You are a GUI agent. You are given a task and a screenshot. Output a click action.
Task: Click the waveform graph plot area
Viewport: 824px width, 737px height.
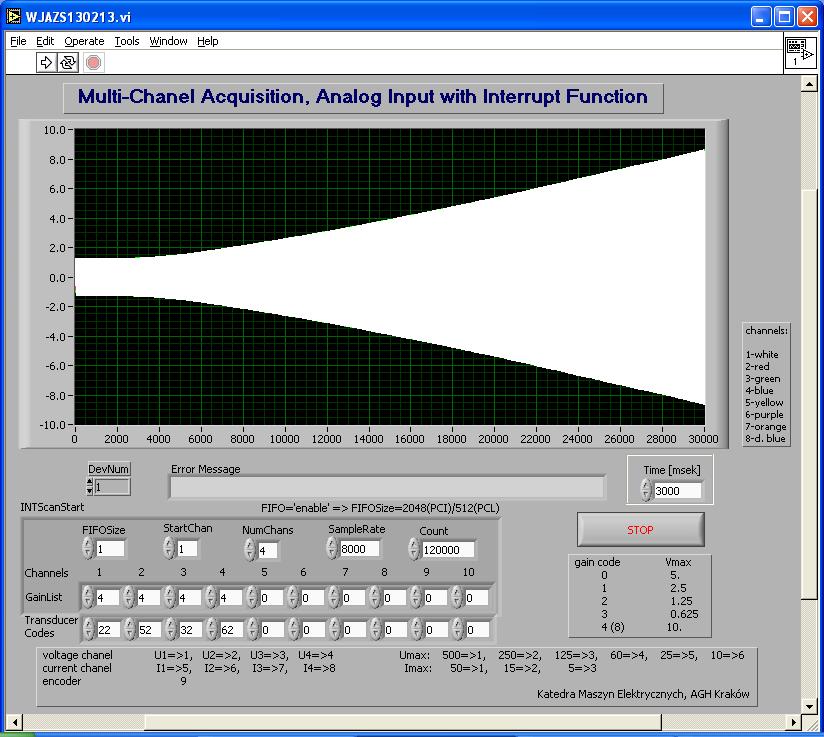(x=389, y=277)
